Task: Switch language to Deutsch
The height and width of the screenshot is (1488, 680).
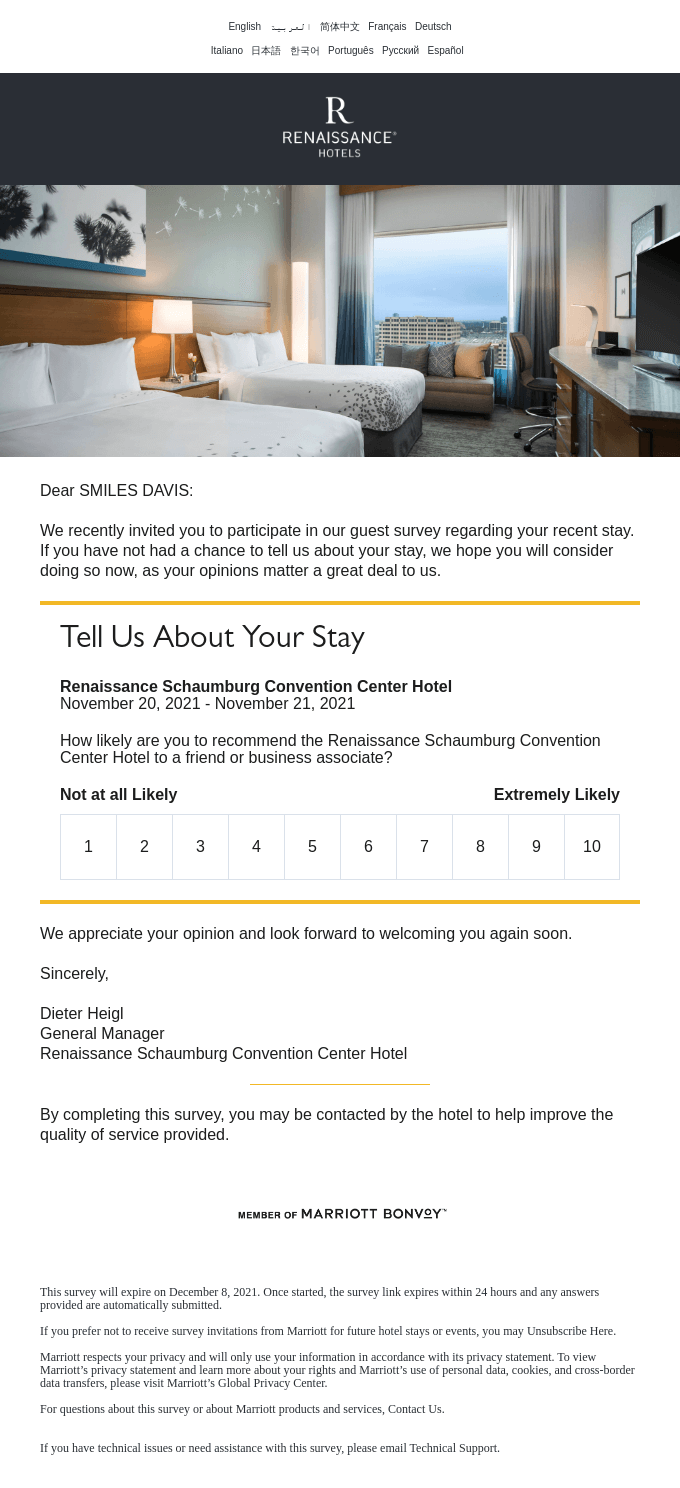Action: coord(433,26)
